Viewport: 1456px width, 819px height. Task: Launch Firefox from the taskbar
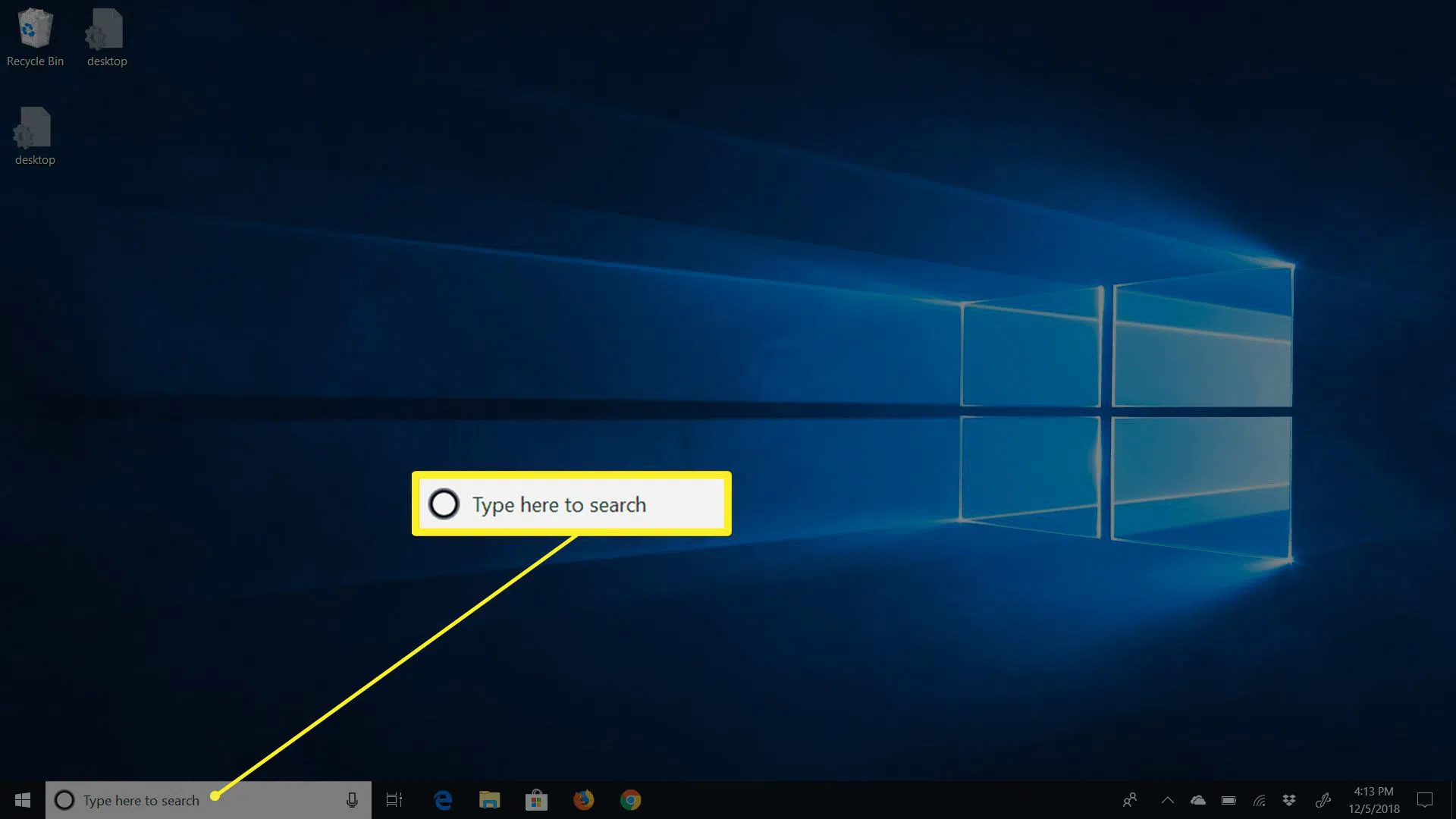(x=583, y=800)
